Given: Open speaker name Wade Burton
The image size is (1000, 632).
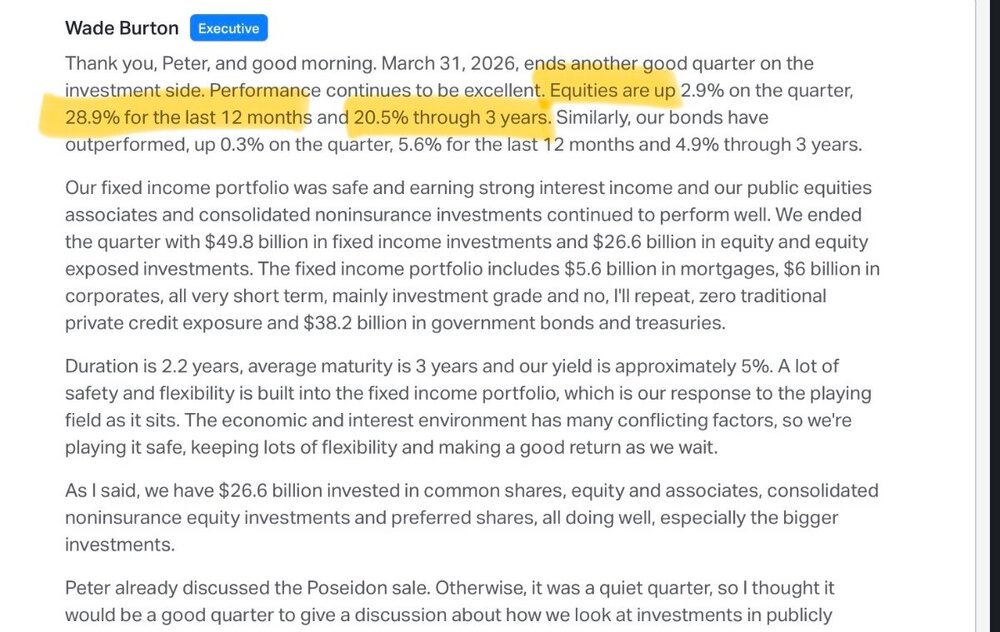Looking at the screenshot, I should point(122,28).
